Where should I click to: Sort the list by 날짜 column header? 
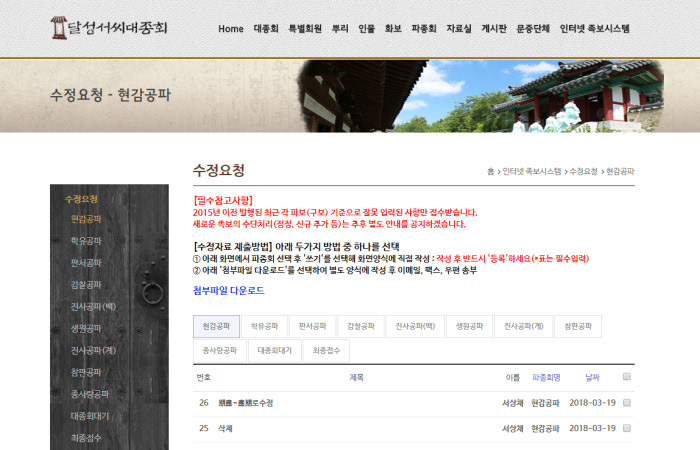(592, 377)
